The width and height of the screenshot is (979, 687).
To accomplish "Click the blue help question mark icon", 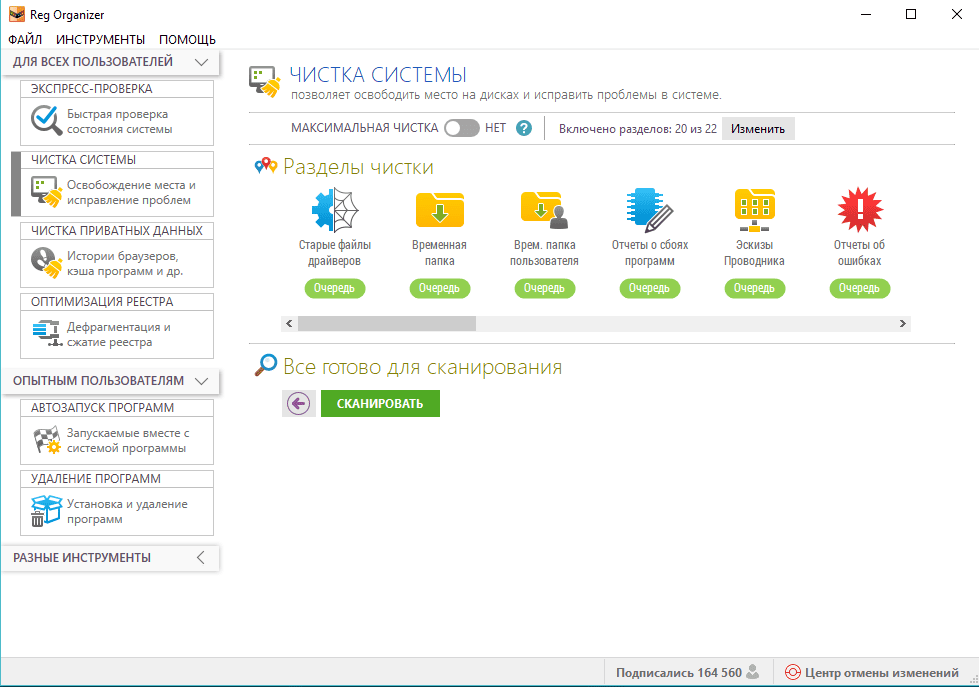I will [523, 128].
